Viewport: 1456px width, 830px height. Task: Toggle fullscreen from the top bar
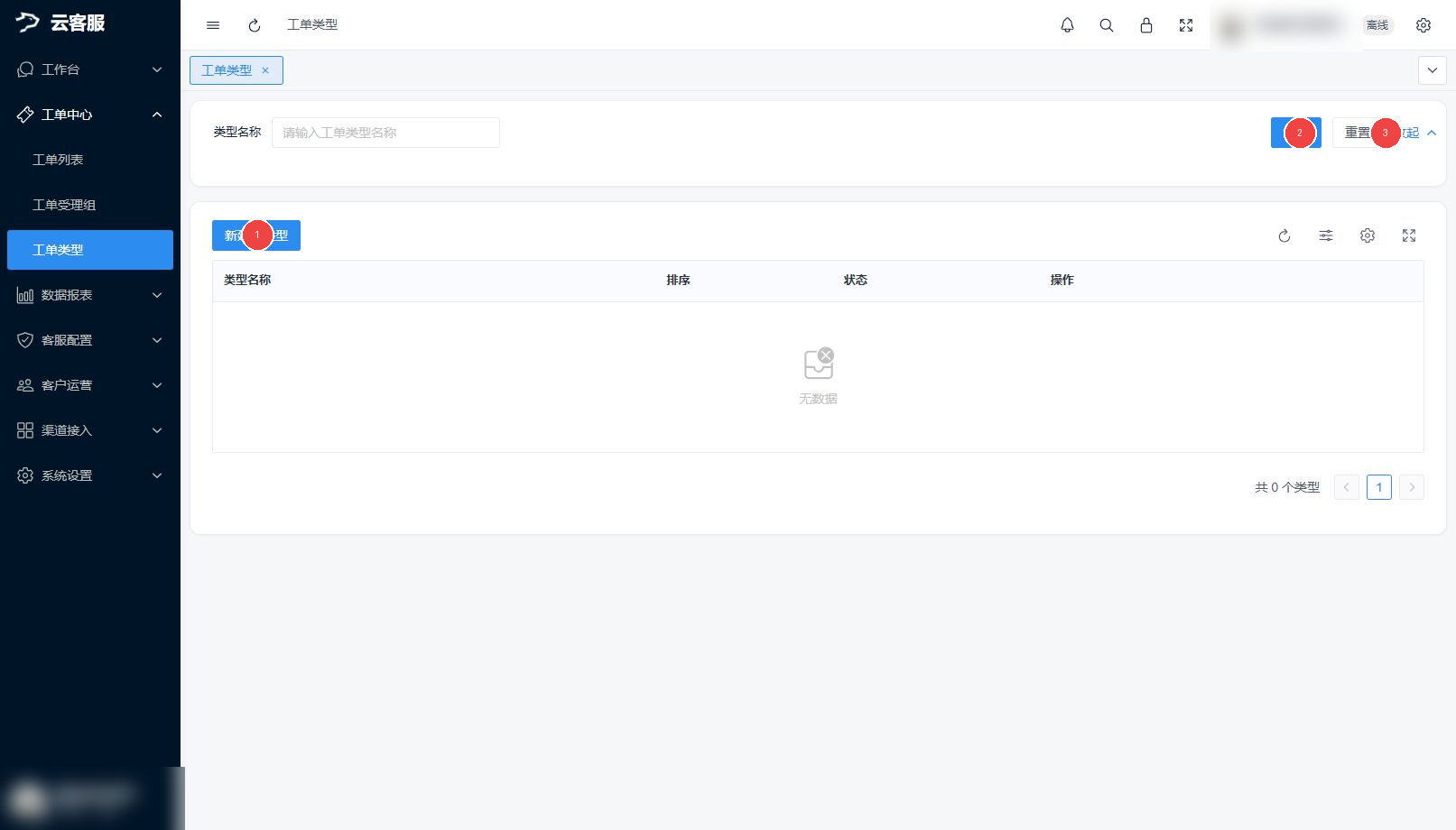coord(1186,25)
